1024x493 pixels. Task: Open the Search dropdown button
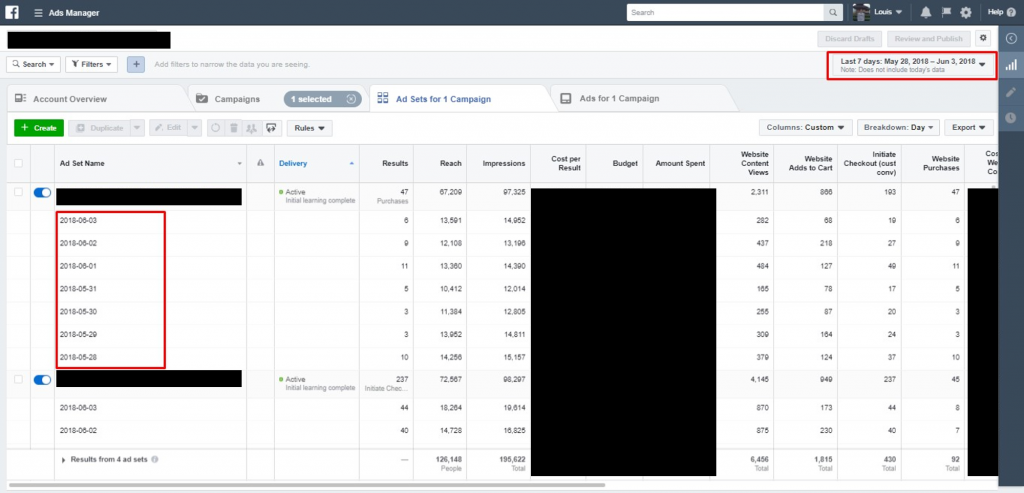coord(33,65)
